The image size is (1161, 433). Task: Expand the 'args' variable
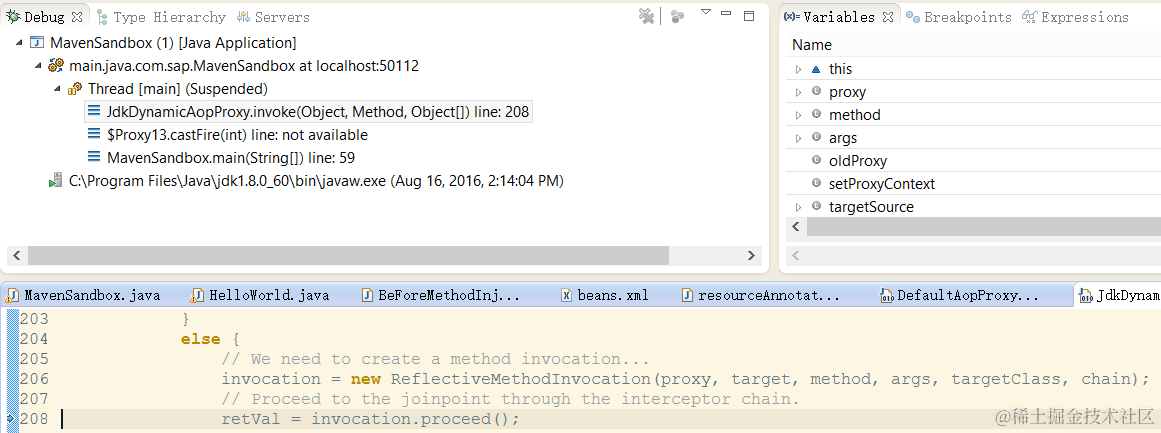point(798,138)
